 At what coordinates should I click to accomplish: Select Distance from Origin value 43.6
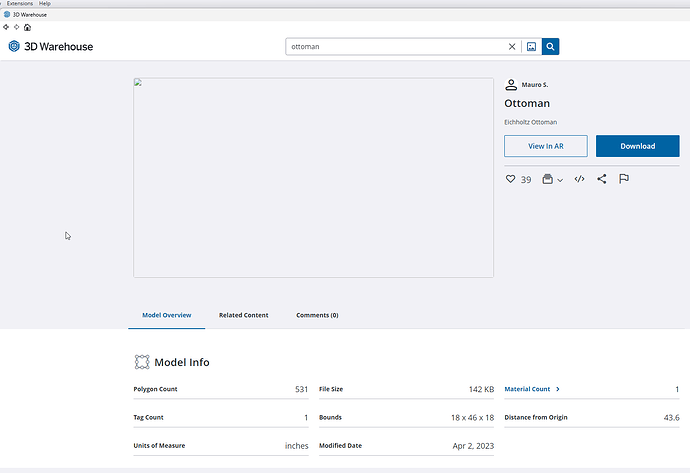click(672, 417)
